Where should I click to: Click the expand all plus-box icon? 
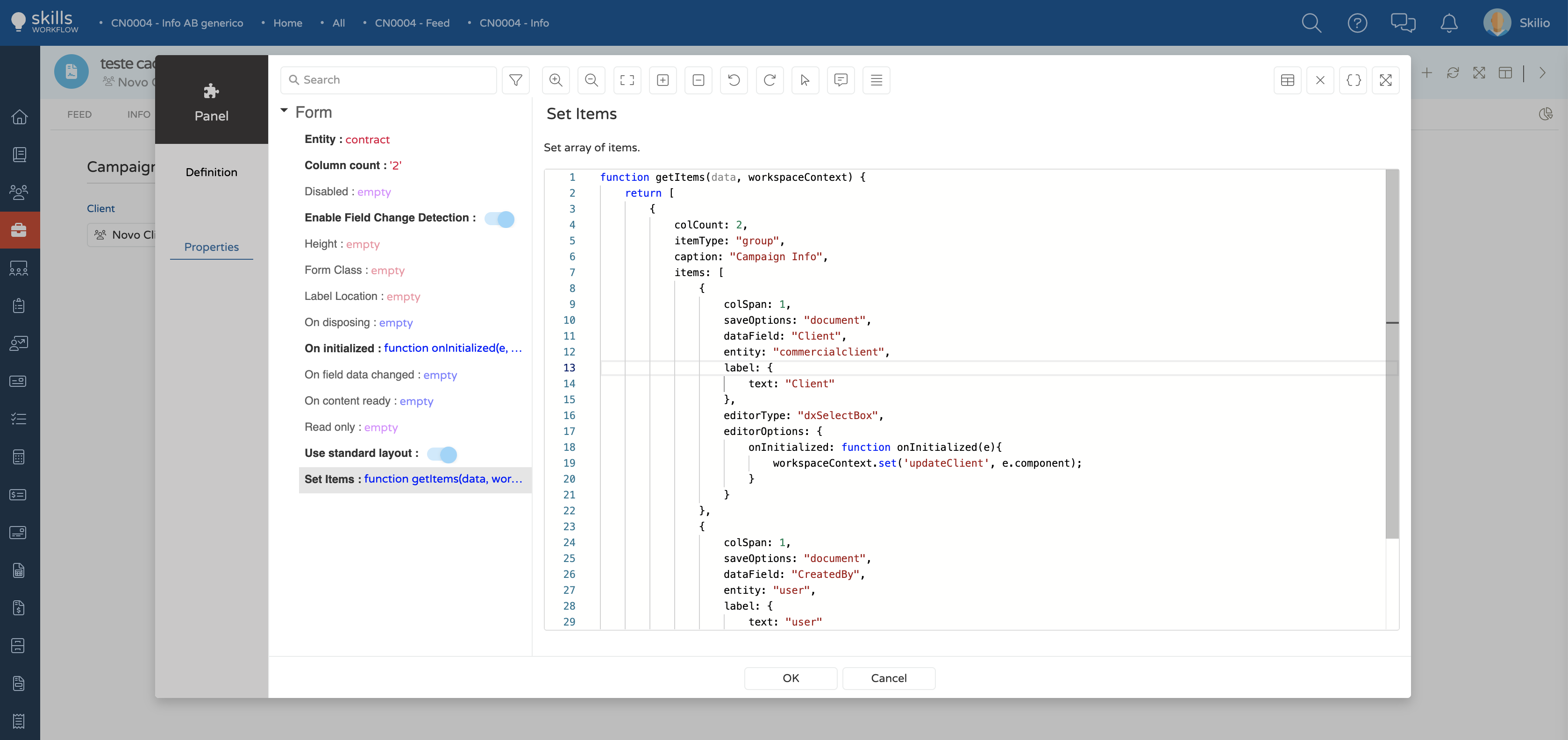tap(663, 80)
